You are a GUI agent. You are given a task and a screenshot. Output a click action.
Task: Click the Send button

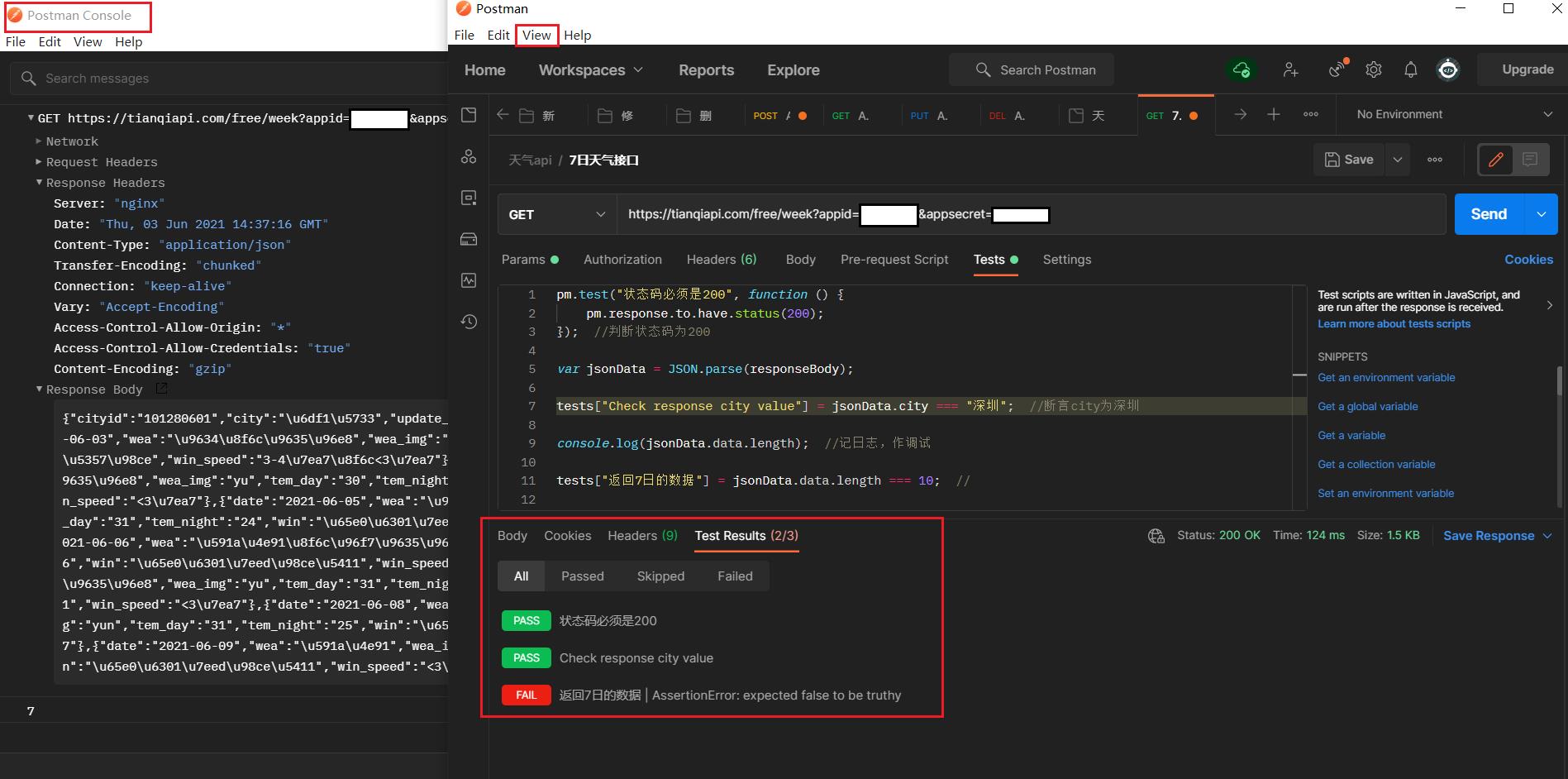click(1489, 214)
